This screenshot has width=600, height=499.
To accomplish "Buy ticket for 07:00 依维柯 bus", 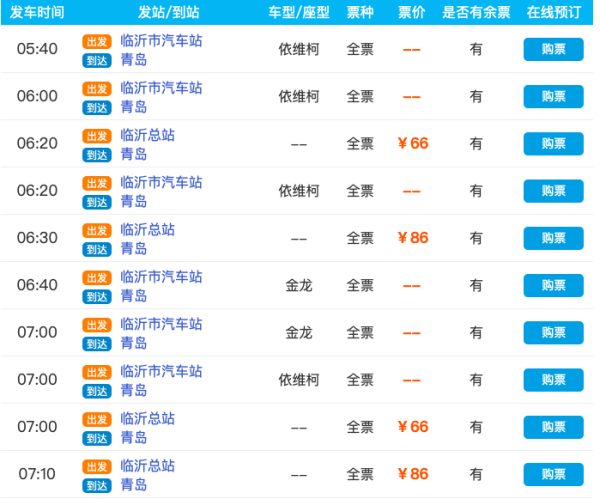I will (x=553, y=380).
